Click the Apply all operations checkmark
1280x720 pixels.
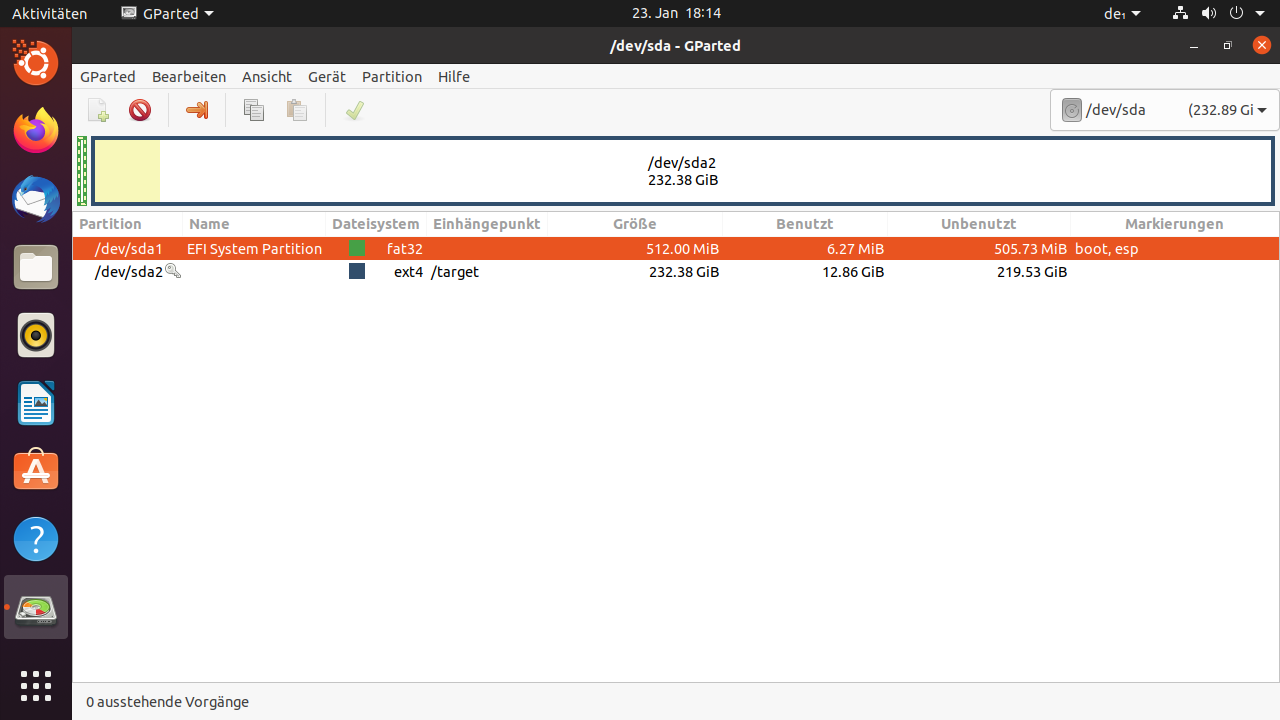pyautogui.click(x=354, y=110)
